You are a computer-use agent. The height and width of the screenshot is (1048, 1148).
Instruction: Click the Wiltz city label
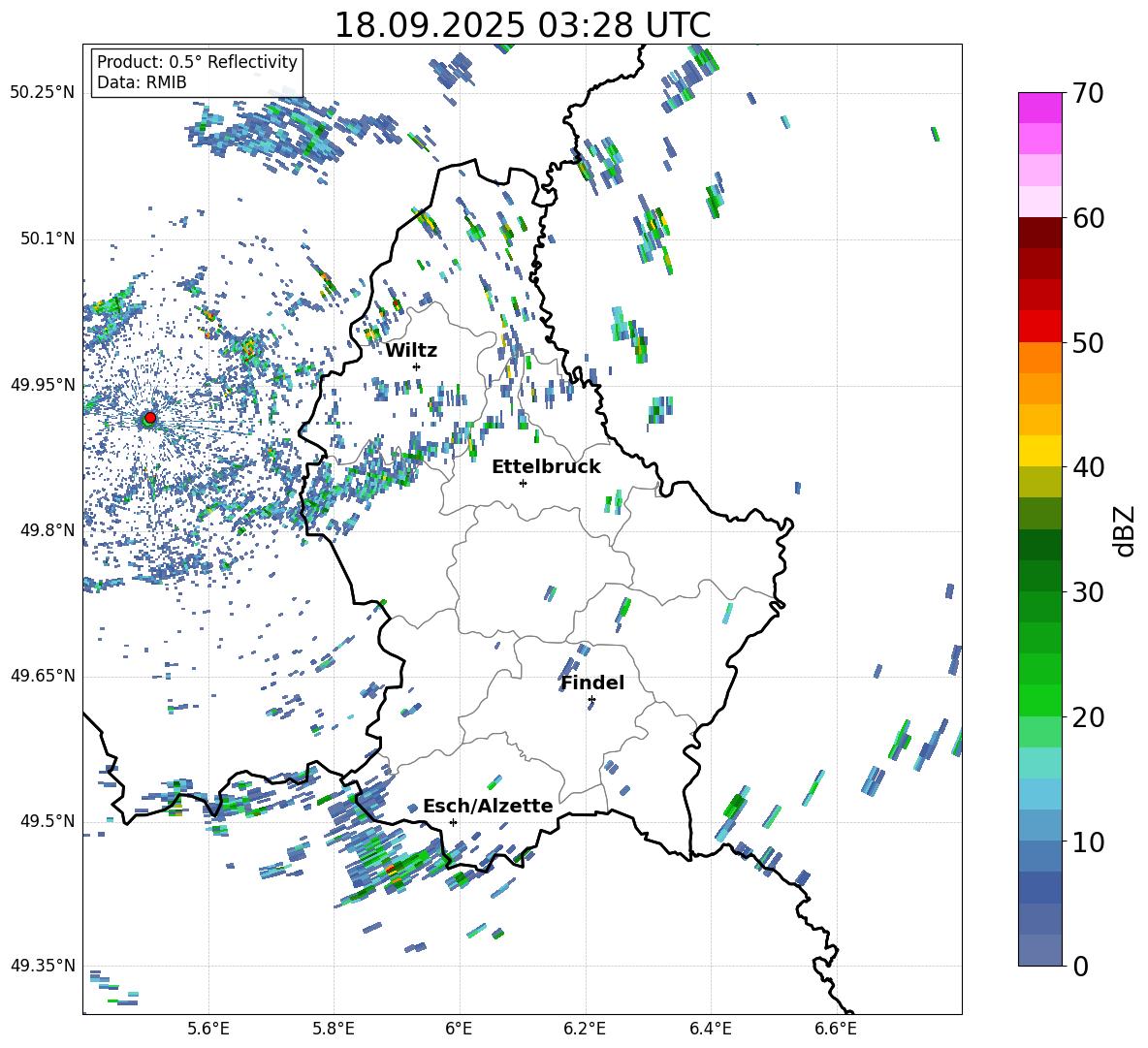(411, 350)
